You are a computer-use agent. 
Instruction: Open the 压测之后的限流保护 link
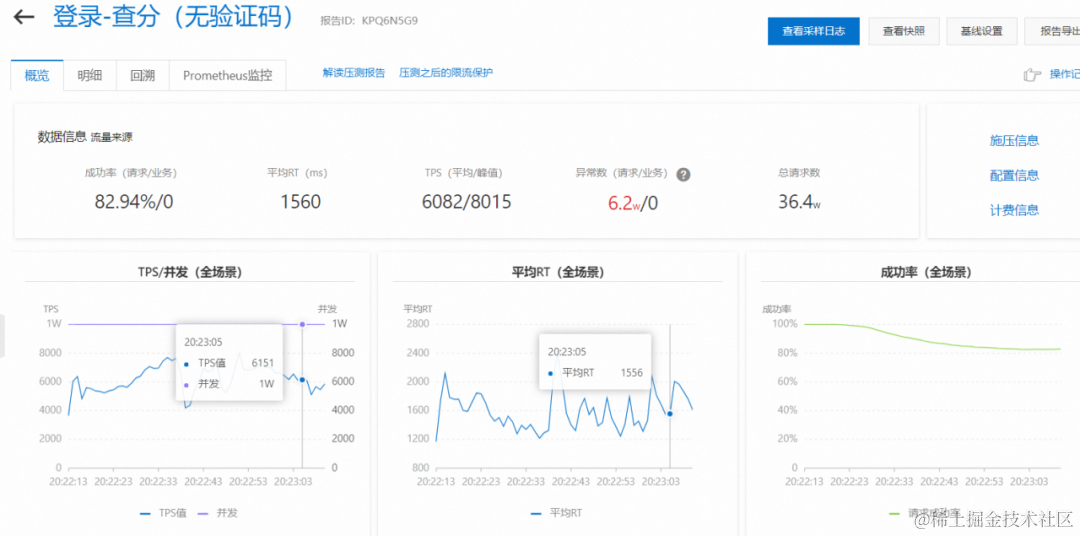click(x=446, y=73)
